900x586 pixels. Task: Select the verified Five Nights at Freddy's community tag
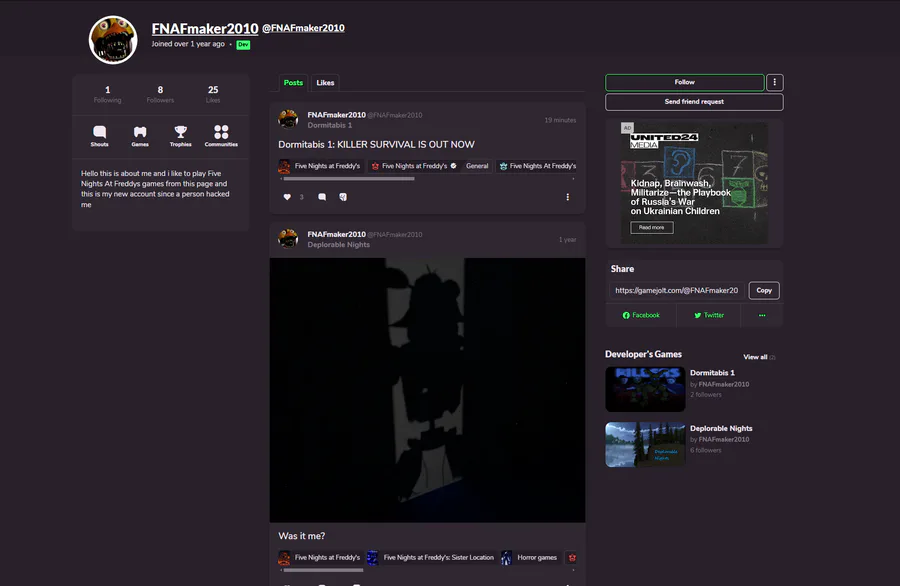pos(413,166)
